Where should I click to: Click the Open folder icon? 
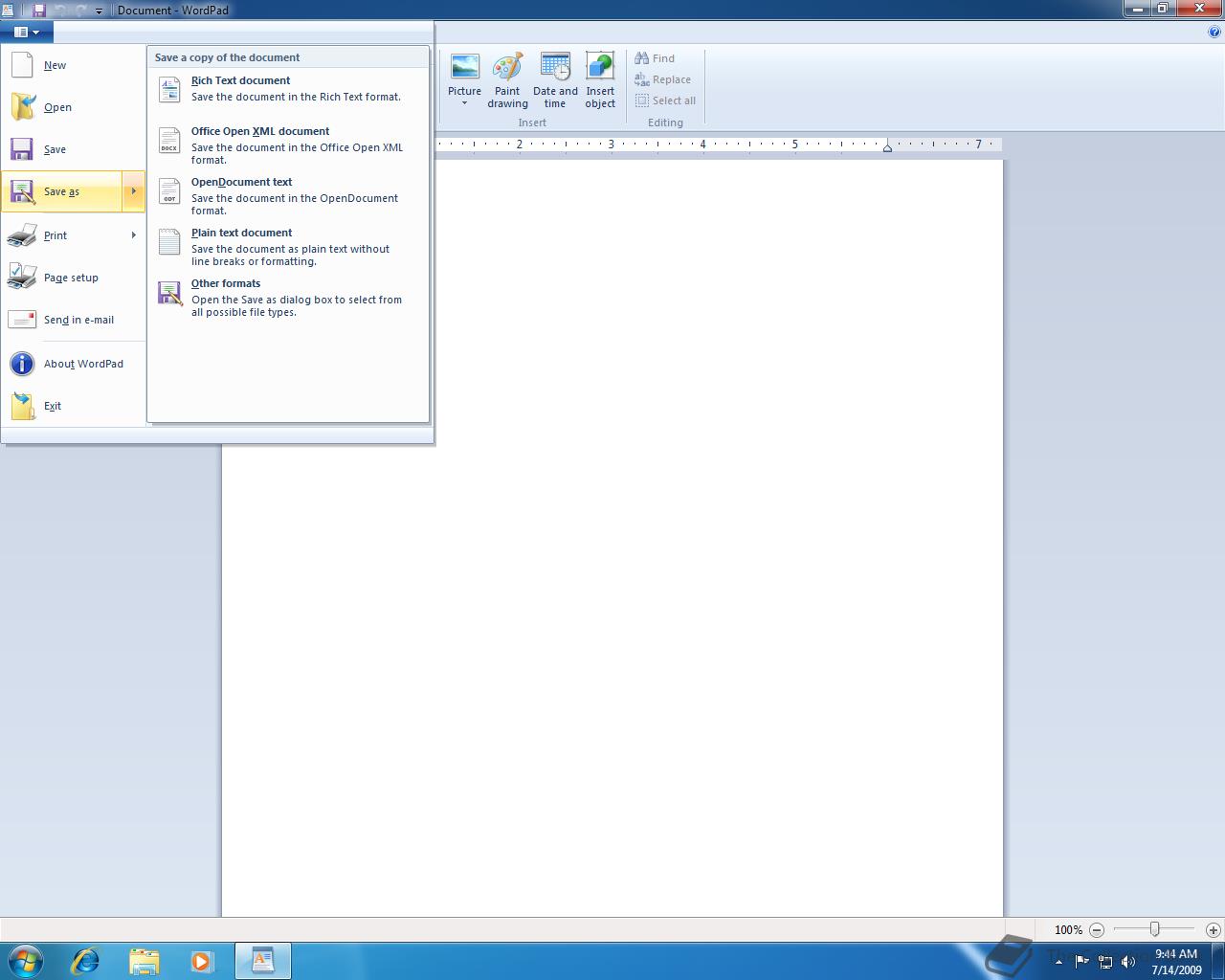[22, 107]
